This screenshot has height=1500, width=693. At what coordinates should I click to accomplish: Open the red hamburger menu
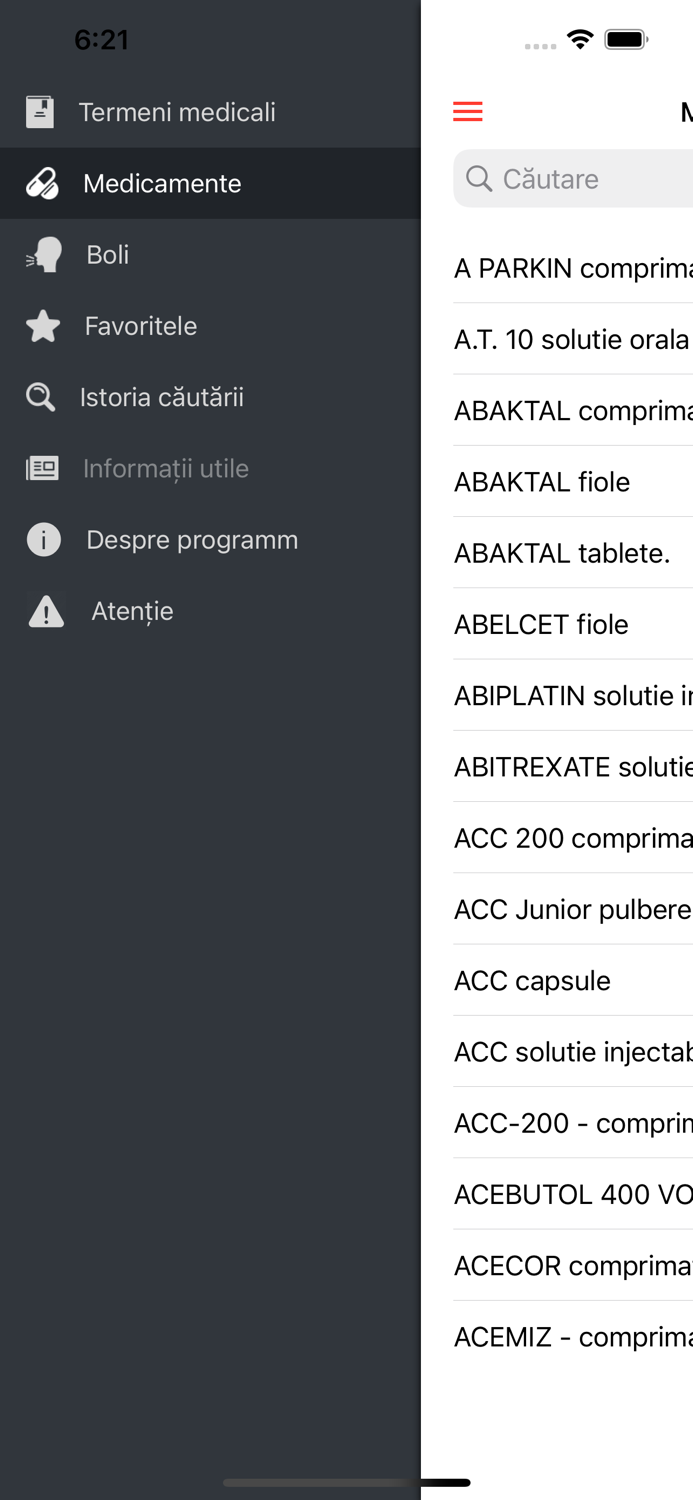[467, 111]
